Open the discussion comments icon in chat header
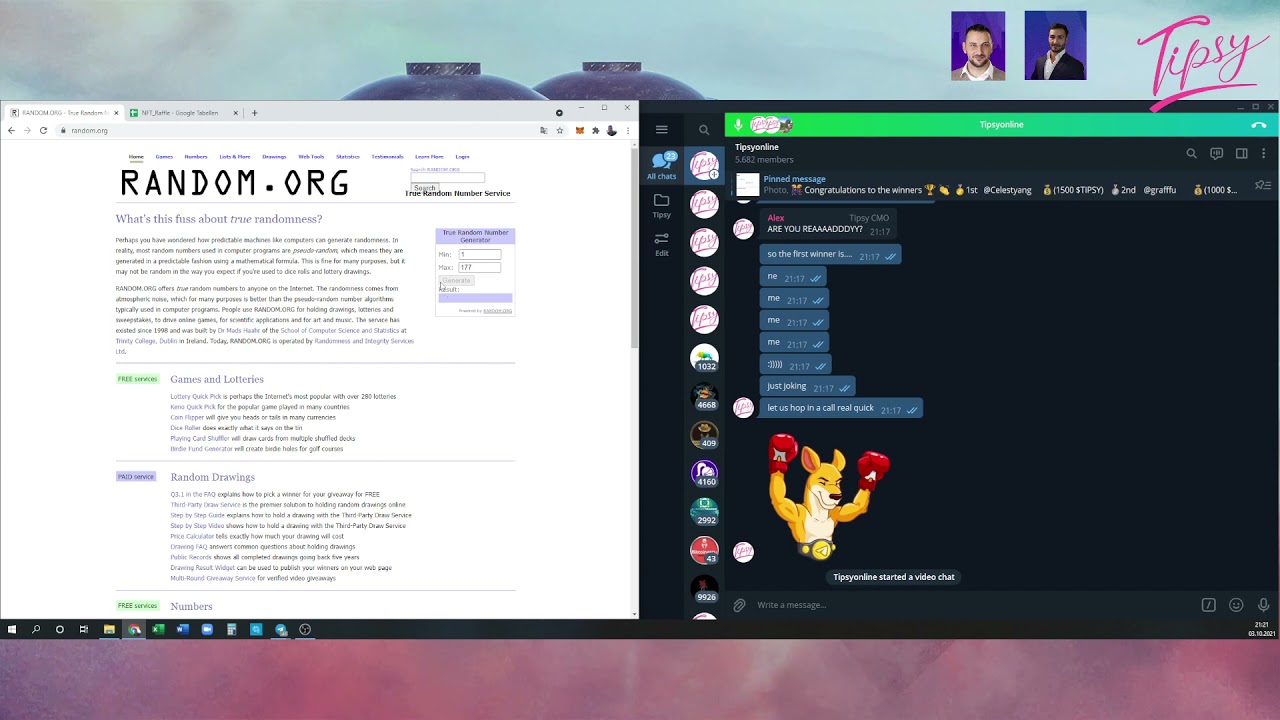 click(x=1216, y=153)
